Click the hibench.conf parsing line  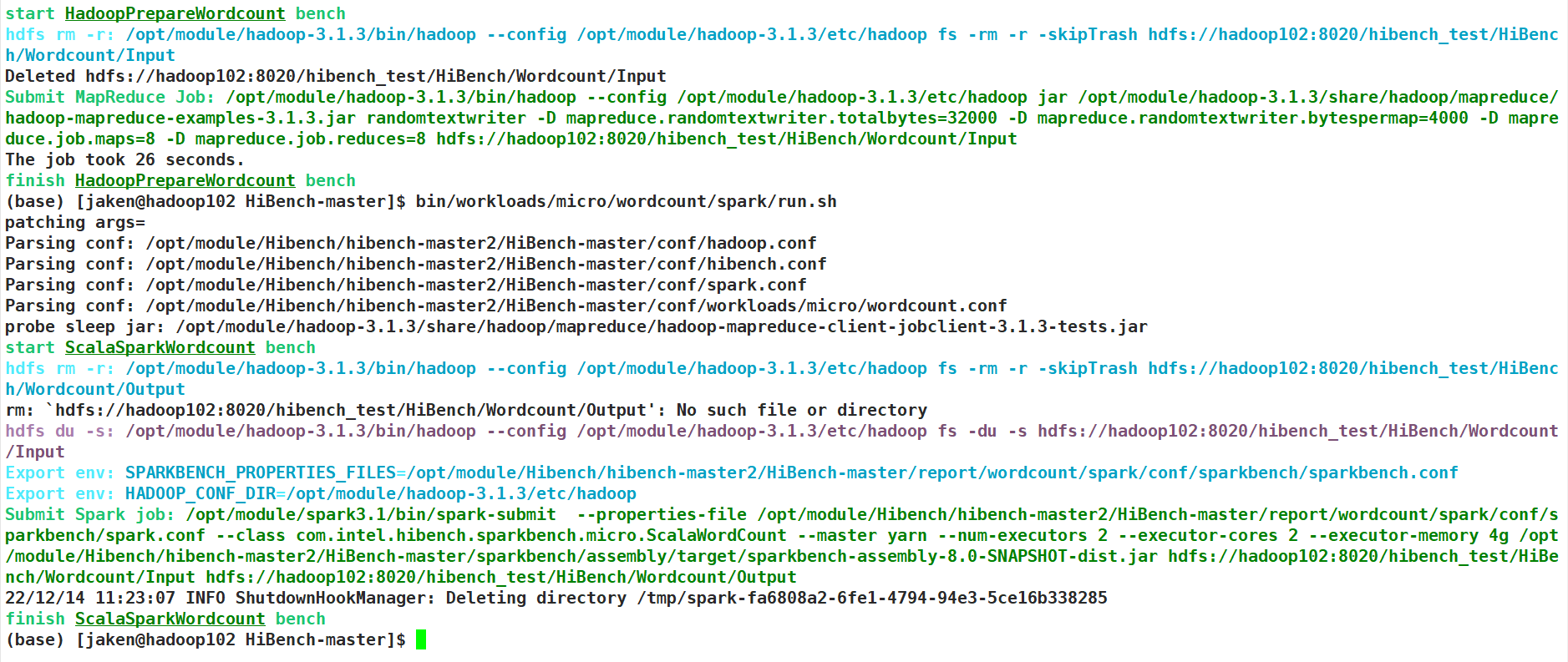click(x=416, y=264)
